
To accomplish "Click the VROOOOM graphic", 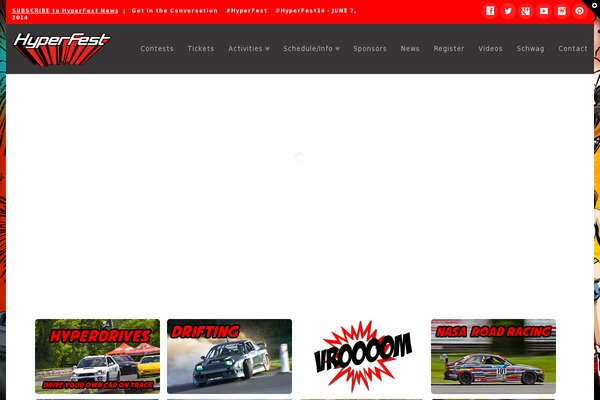I will click(362, 357).
